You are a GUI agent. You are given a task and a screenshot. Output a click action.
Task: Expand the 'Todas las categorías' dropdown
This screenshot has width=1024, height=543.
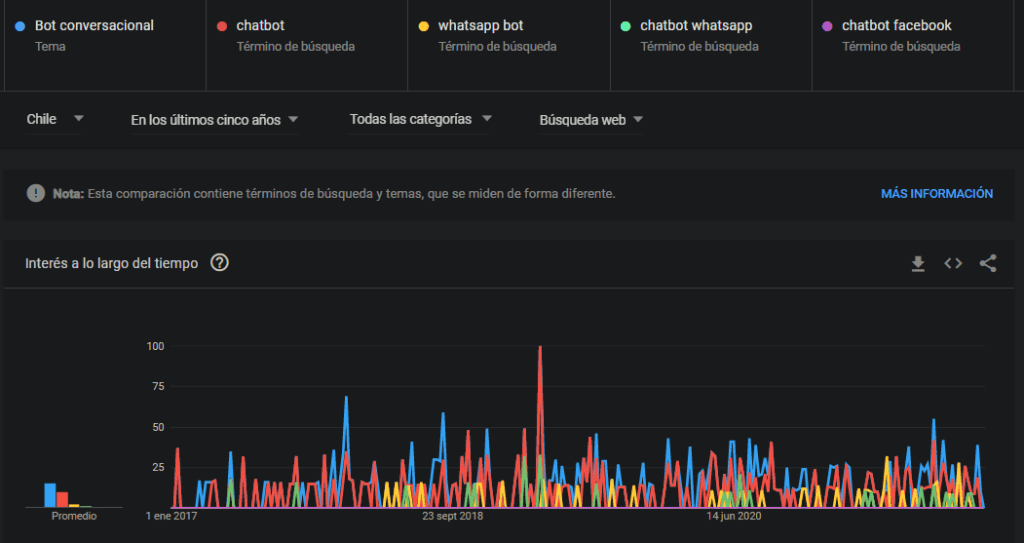click(x=420, y=120)
